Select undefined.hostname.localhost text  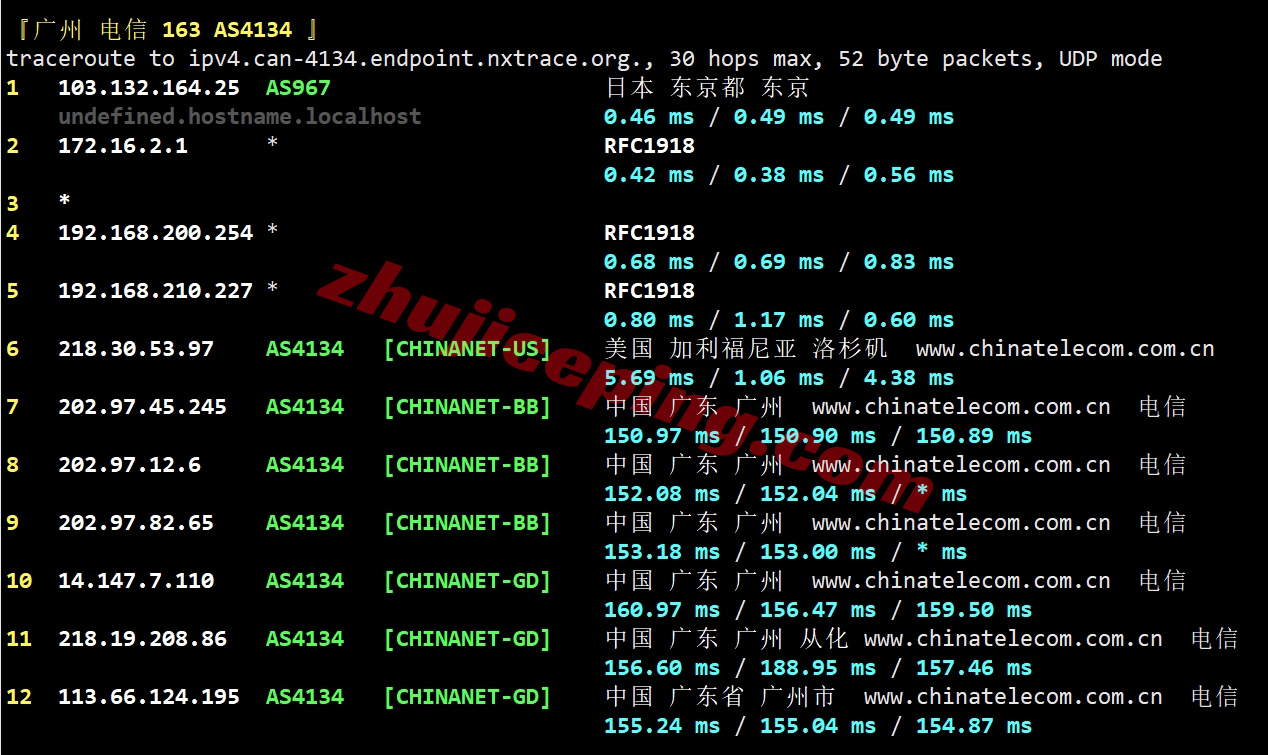tap(240, 116)
